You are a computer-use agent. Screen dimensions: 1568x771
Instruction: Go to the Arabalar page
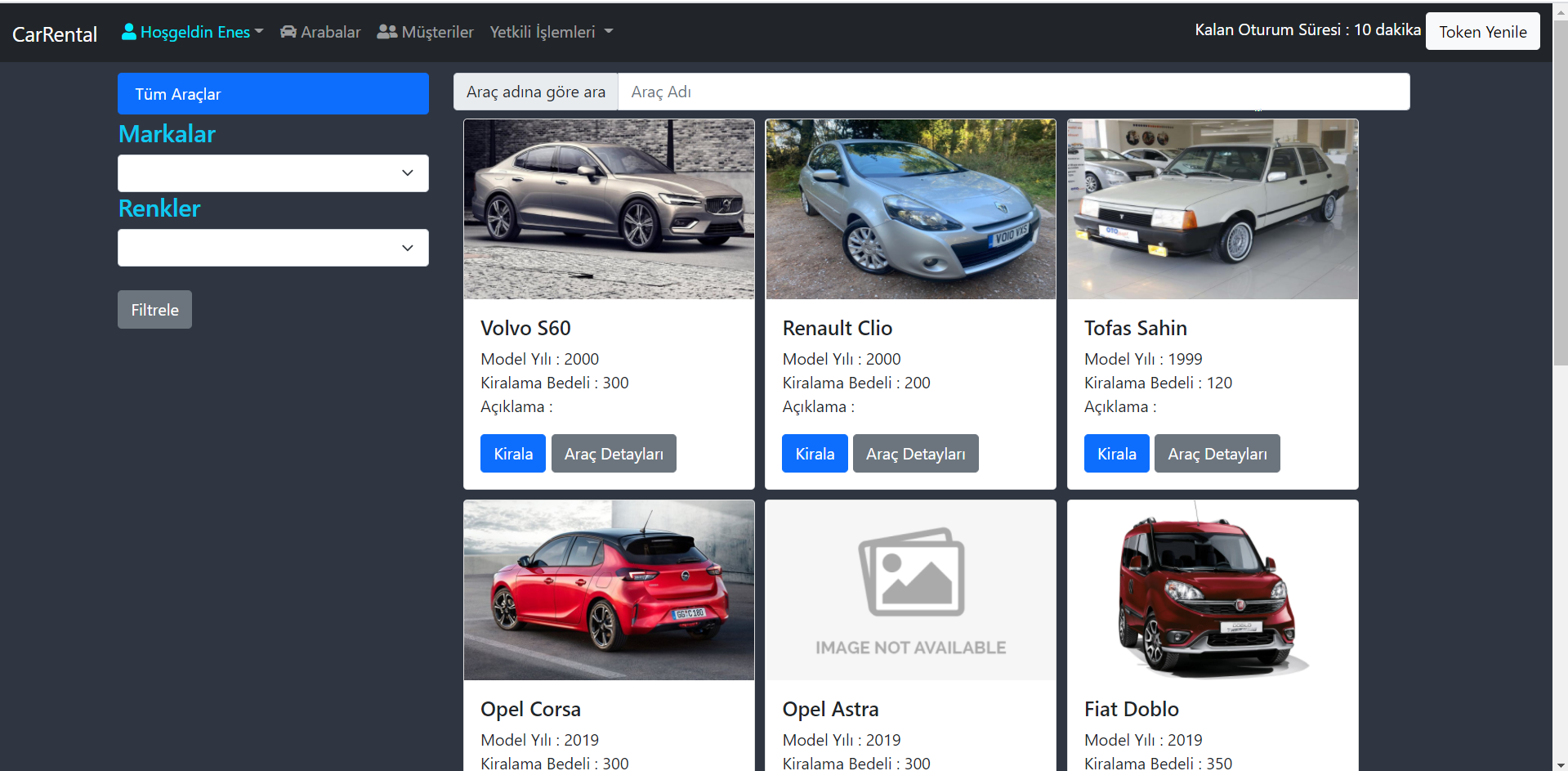click(x=320, y=32)
